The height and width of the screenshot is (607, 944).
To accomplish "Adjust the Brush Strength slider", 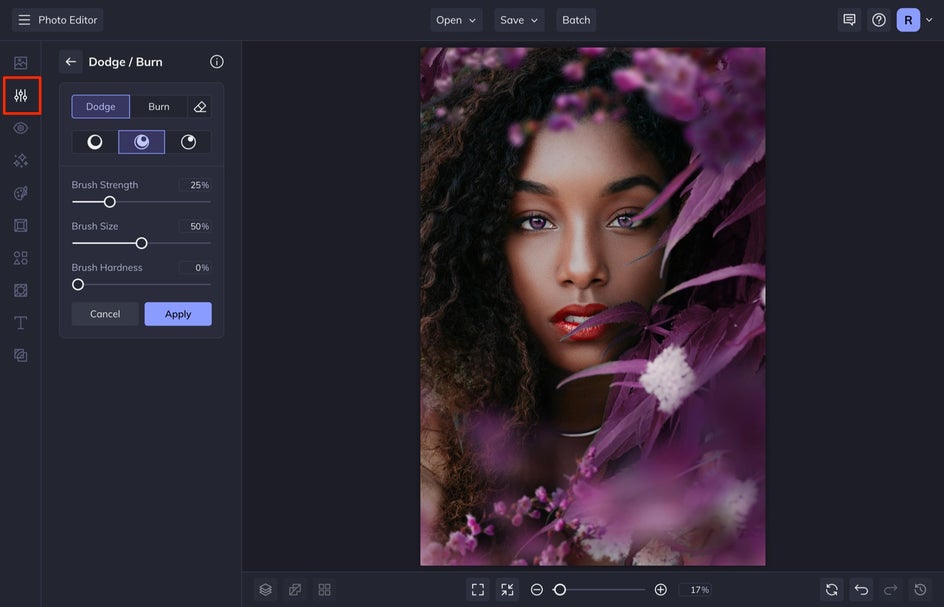I will tap(141, 202).
